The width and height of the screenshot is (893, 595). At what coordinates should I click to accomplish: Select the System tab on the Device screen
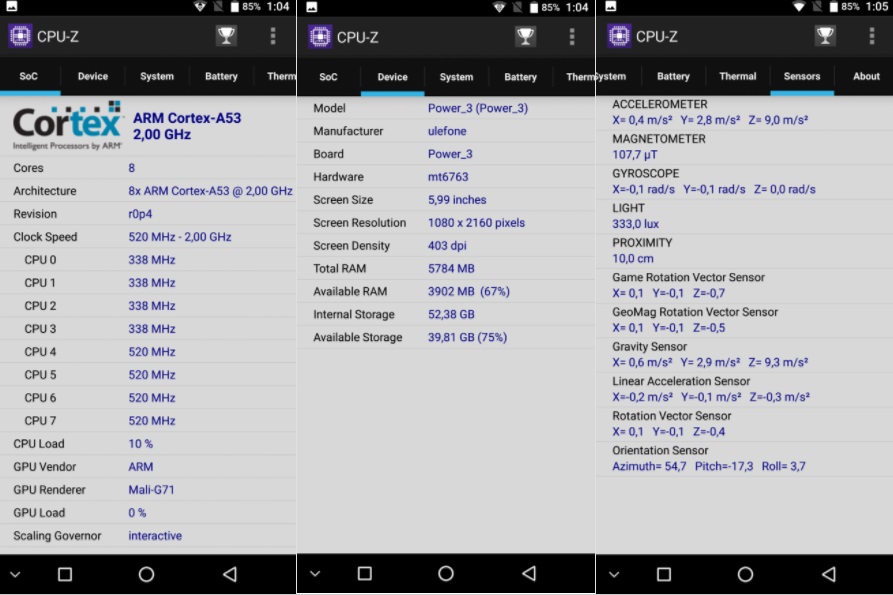(x=456, y=77)
